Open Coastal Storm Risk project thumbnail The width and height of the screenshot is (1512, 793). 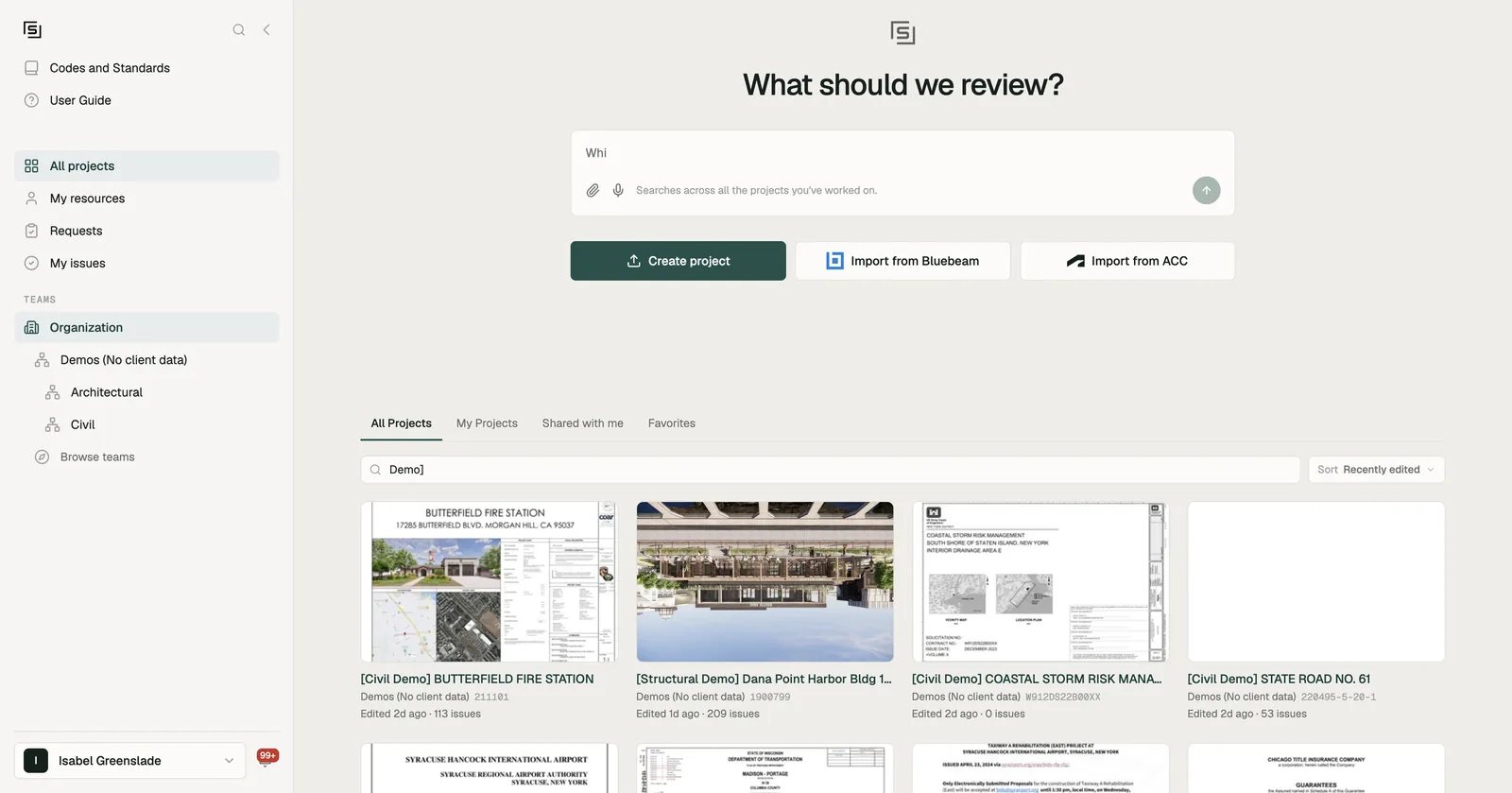1040,581
